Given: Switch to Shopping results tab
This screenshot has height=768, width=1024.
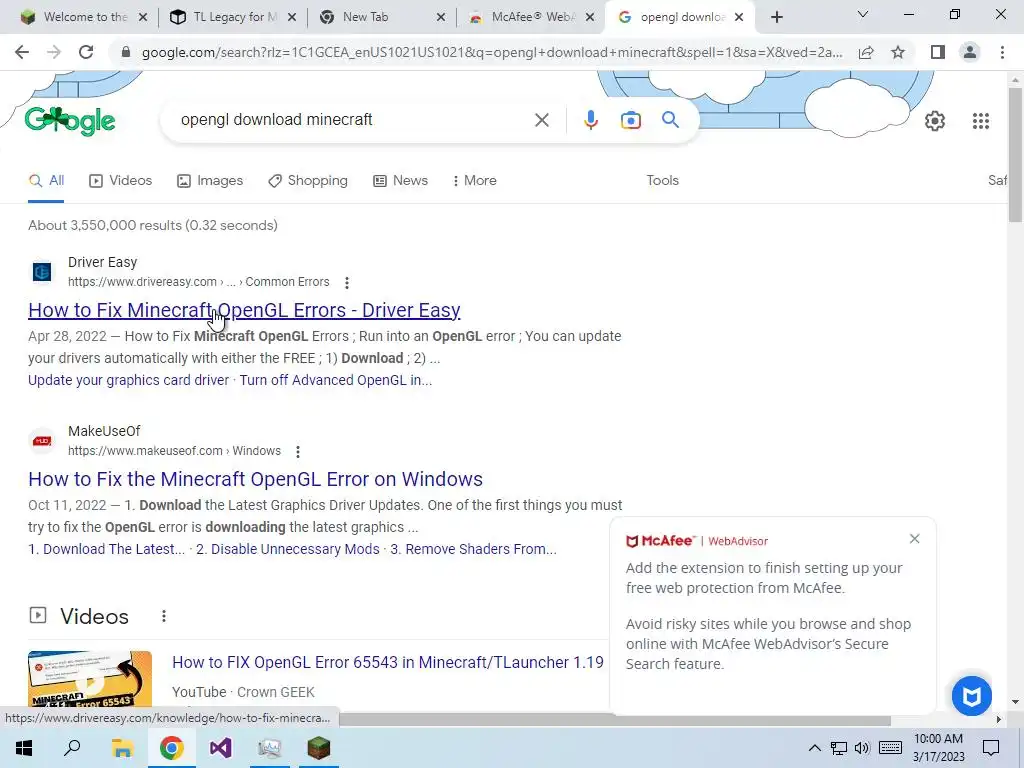Looking at the screenshot, I should point(308,181).
